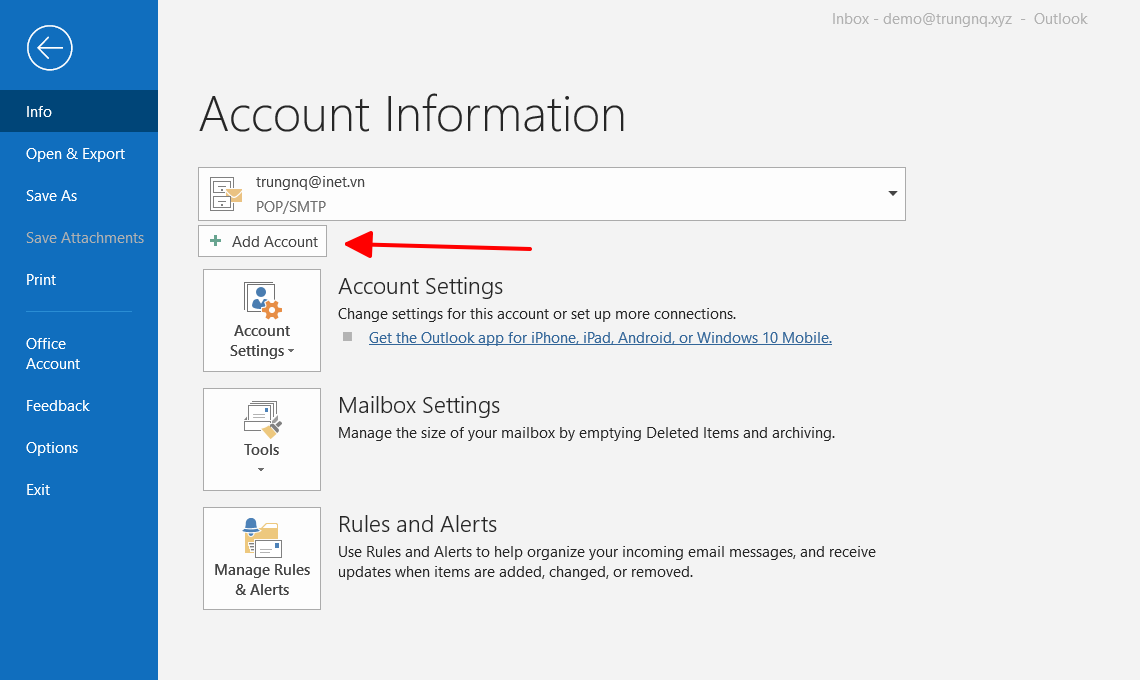Click the back arrow circle icon
The height and width of the screenshot is (680, 1140).
tap(49, 48)
